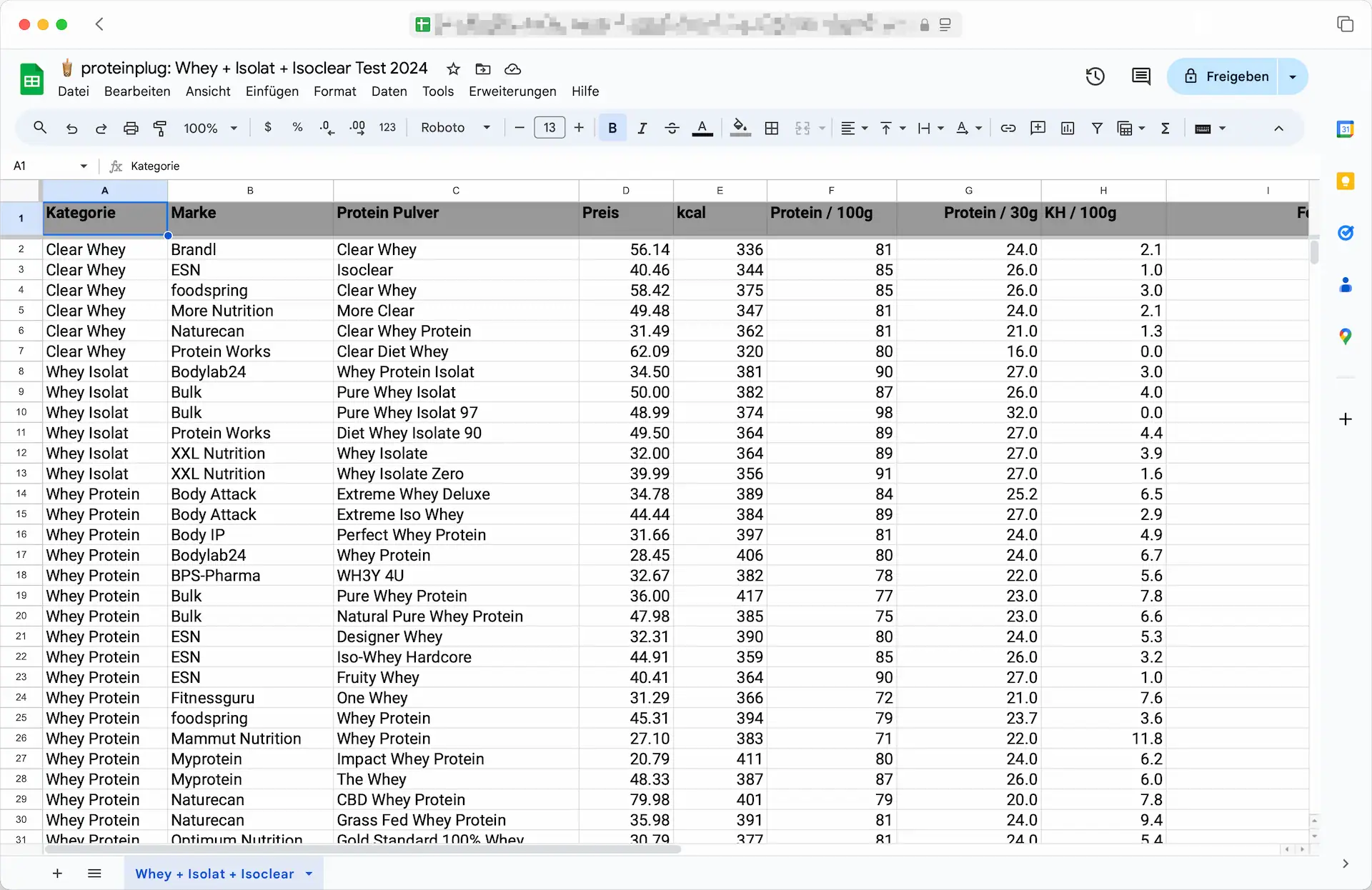Click the add new sheet button

pos(56,873)
